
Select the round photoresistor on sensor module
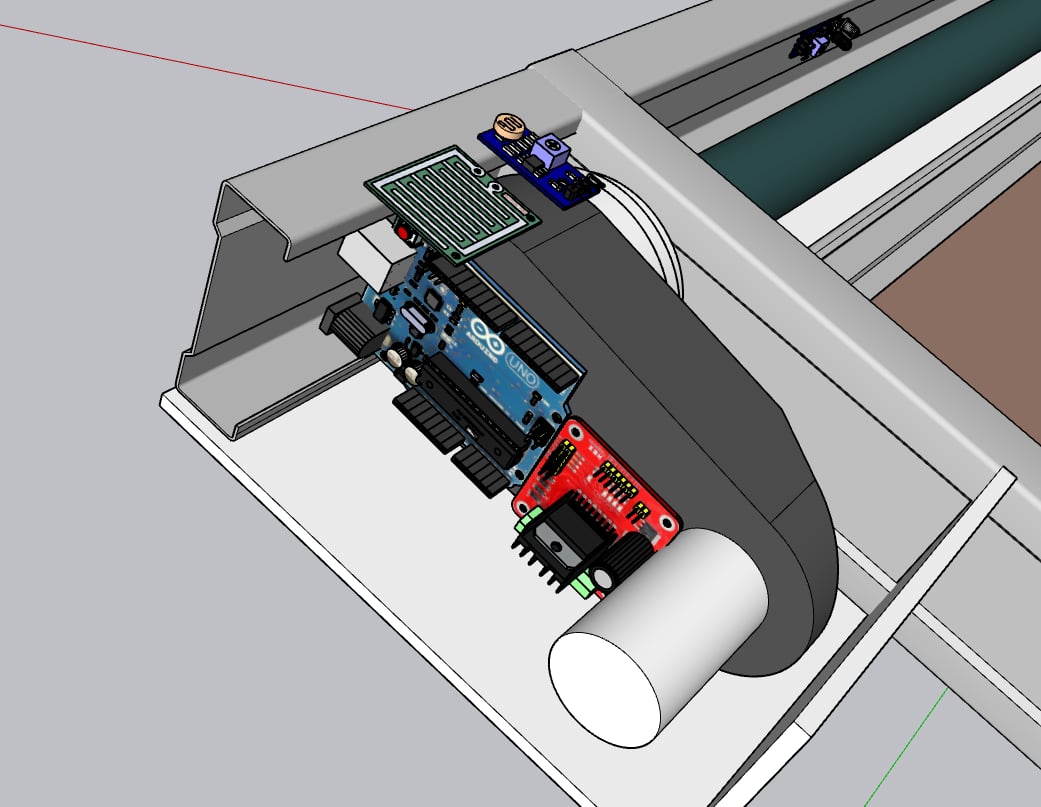pyautogui.click(x=508, y=126)
